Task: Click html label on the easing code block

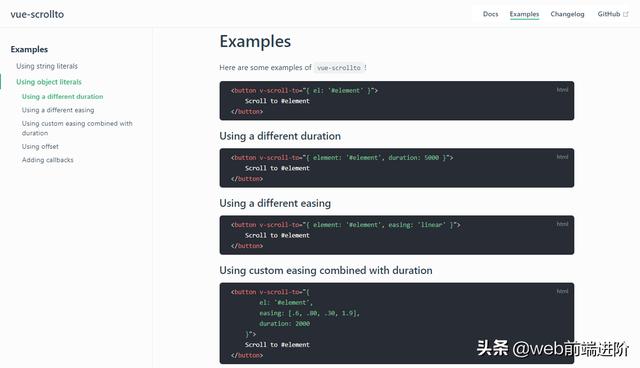Action: (562, 224)
